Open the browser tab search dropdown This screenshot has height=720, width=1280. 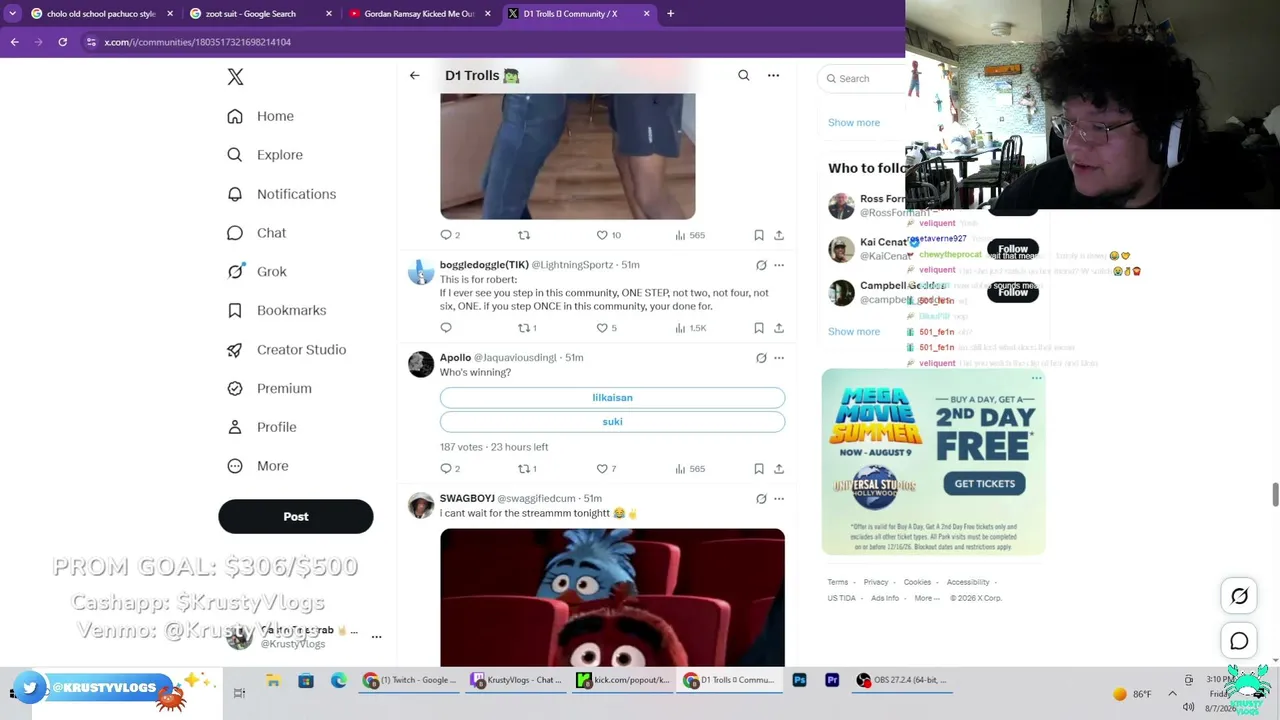tap(12, 14)
